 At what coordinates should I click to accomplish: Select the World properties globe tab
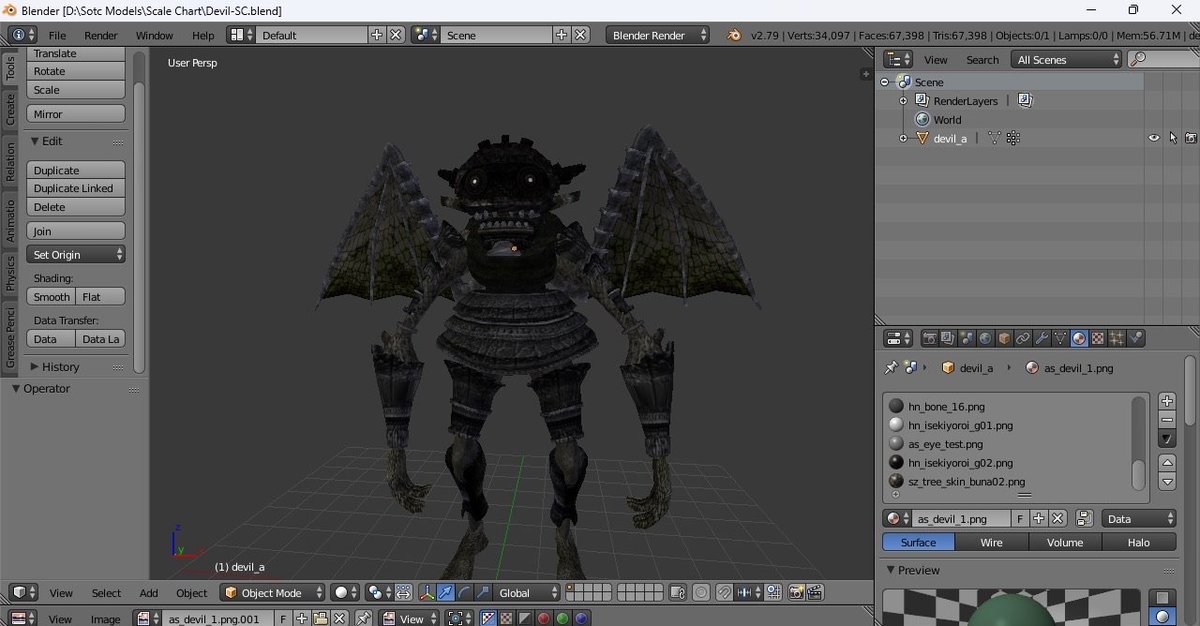pyautogui.click(x=985, y=338)
